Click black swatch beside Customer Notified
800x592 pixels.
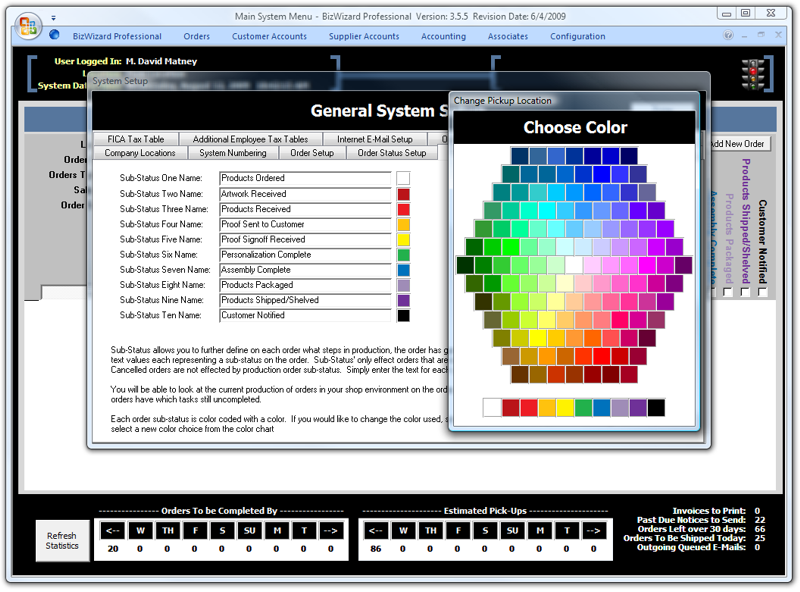click(x=403, y=315)
